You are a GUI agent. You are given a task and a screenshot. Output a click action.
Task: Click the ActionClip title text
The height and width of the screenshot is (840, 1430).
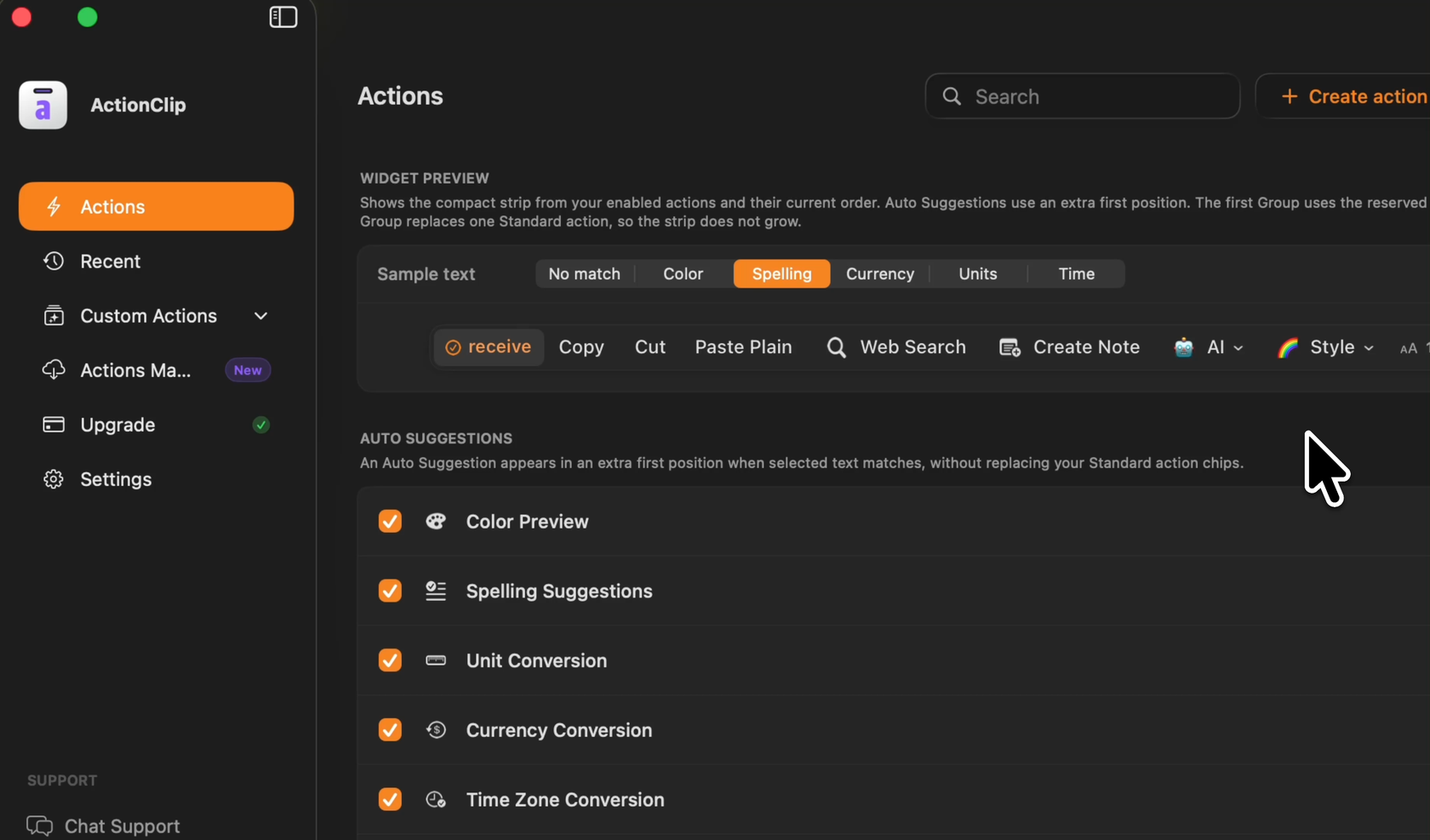139,105
